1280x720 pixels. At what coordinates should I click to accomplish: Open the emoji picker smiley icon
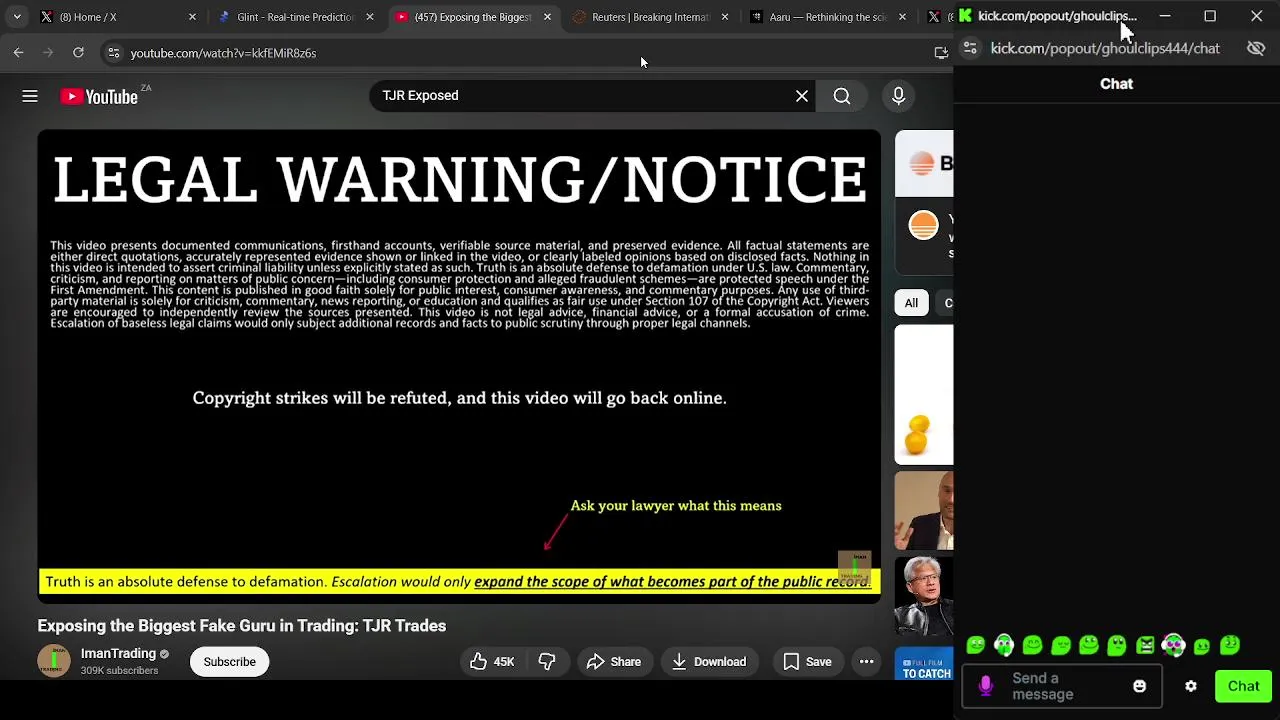(1139, 686)
